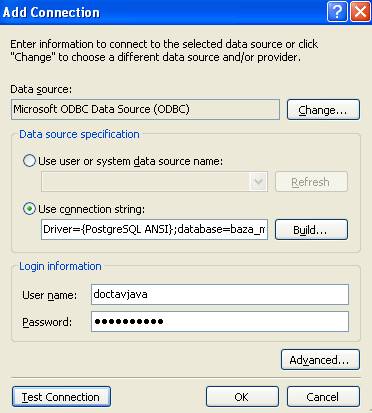Click the empty data source name combo box
The image size is (372, 413).
tap(154, 182)
